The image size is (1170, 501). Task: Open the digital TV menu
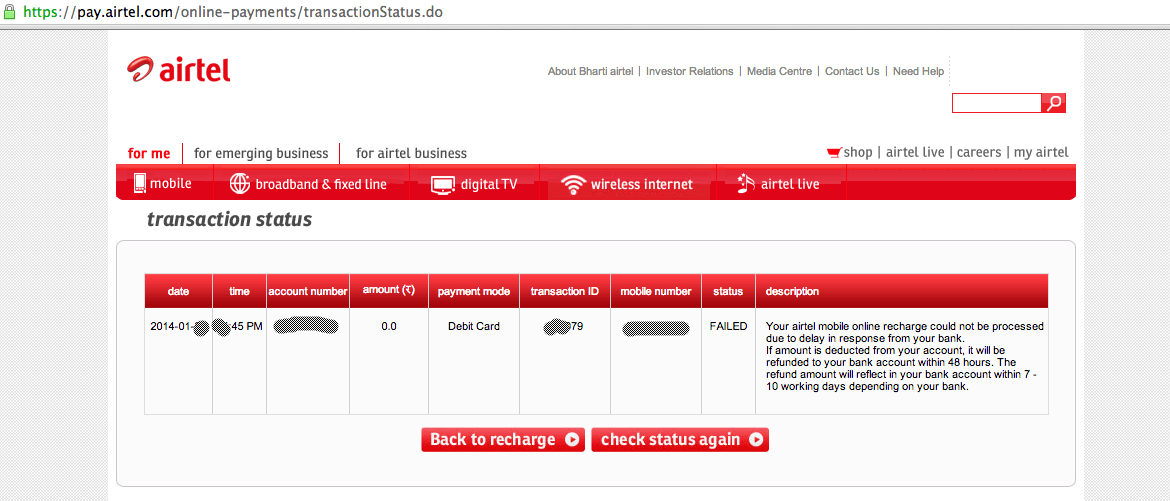pyautogui.click(x=474, y=184)
